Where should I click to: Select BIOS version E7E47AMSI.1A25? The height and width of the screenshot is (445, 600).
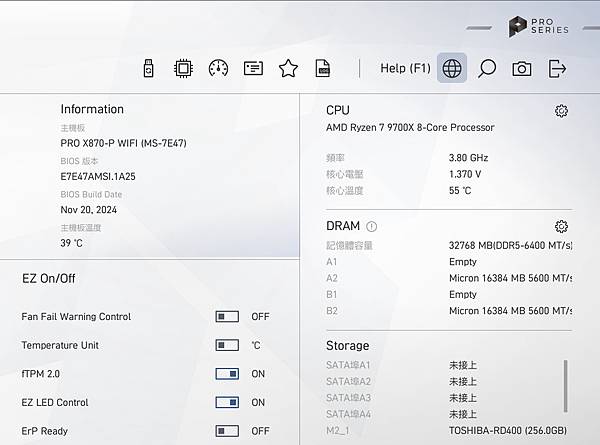pos(98,176)
